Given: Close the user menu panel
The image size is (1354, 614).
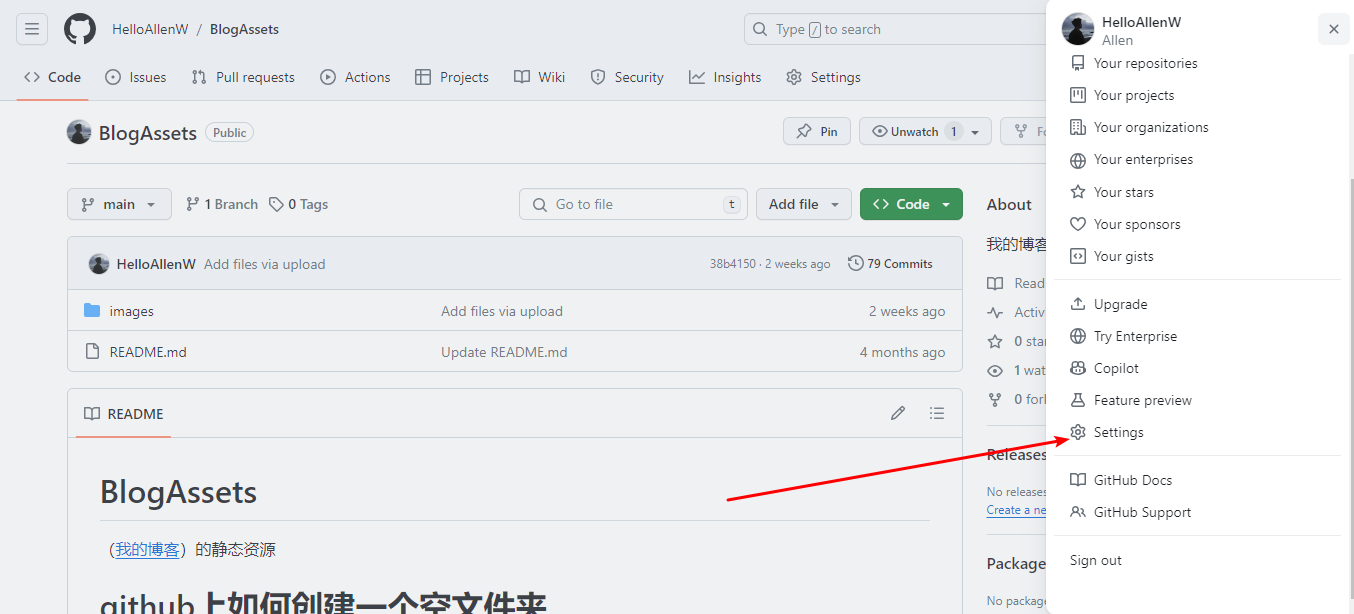Looking at the screenshot, I should (x=1333, y=29).
